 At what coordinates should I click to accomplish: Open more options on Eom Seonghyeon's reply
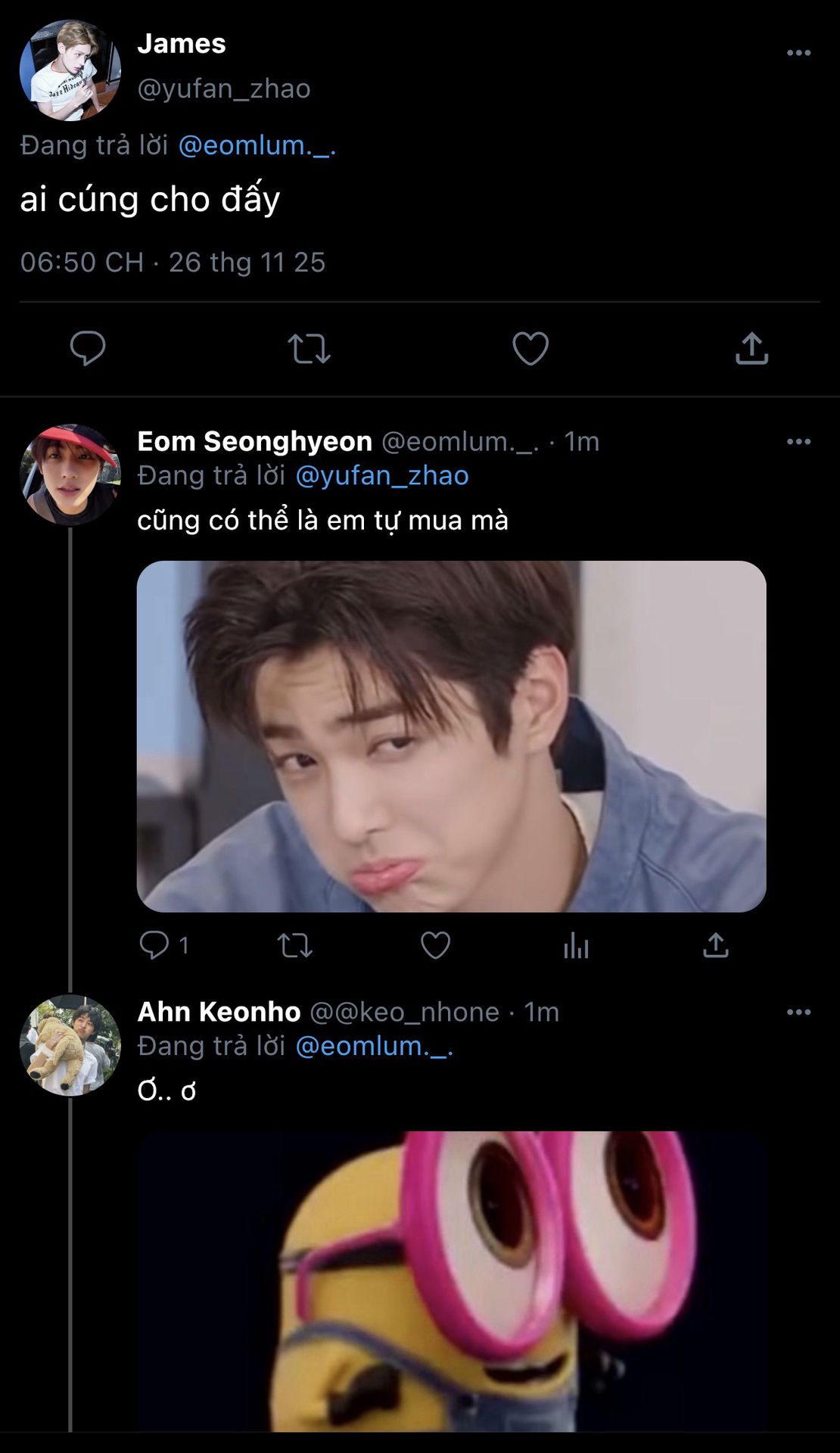(x=798, y=442)
